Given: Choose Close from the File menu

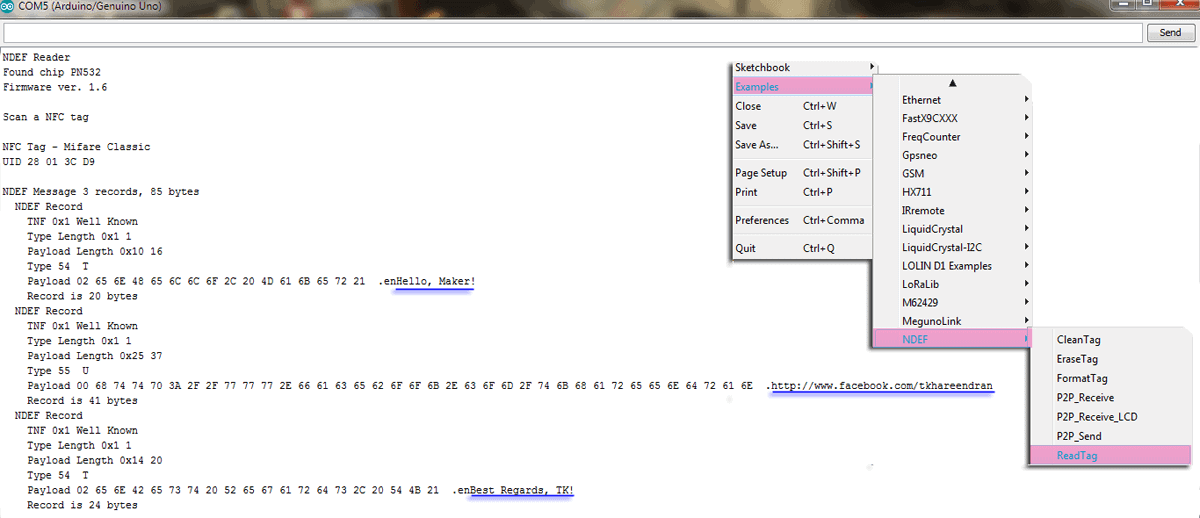Looking at the screenshot, I should (804, 106).
